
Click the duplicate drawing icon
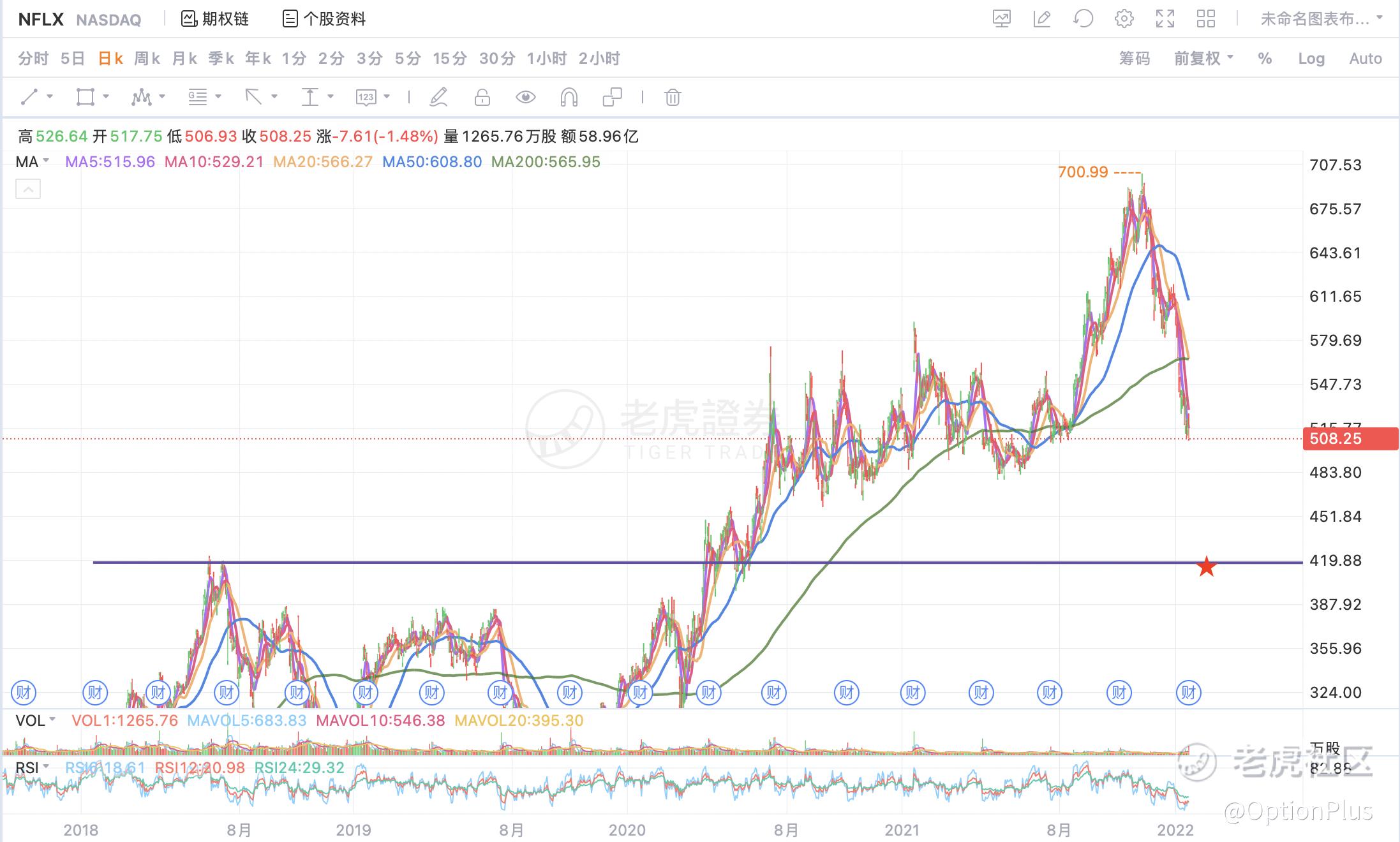pos(613,97)
